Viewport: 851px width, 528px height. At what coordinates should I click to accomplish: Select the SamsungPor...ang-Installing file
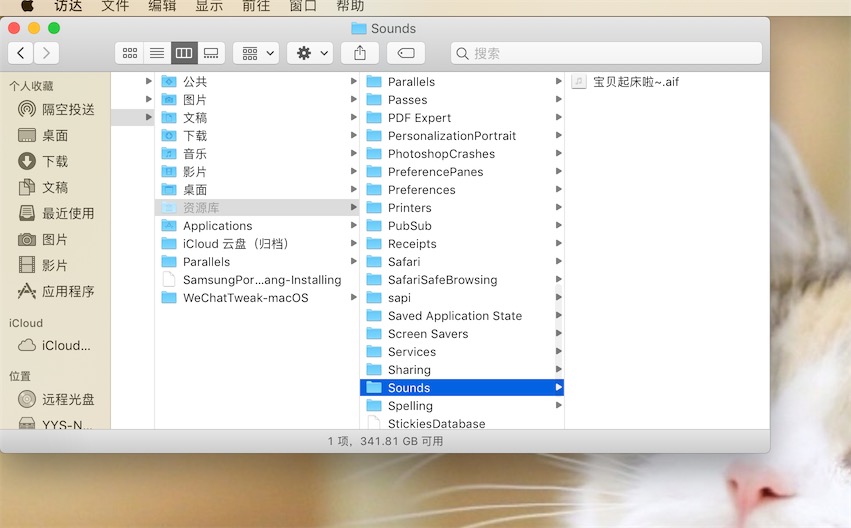[x=257, y=279]
